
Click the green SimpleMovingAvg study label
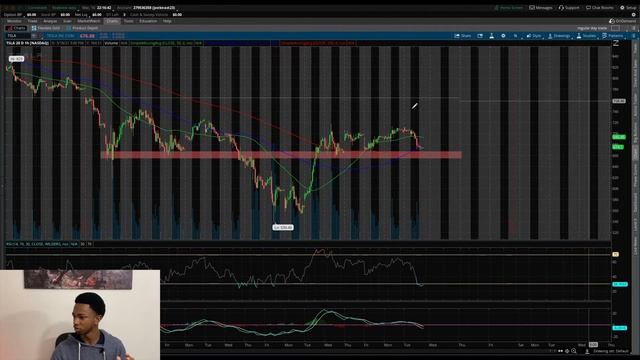pos(166,43)
